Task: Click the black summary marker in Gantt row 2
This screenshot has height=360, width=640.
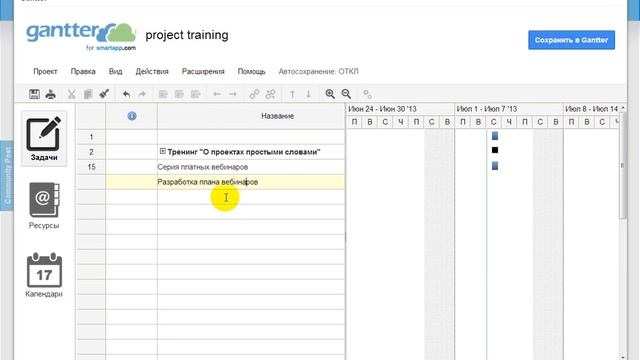Action: click(x=495, y=150)
